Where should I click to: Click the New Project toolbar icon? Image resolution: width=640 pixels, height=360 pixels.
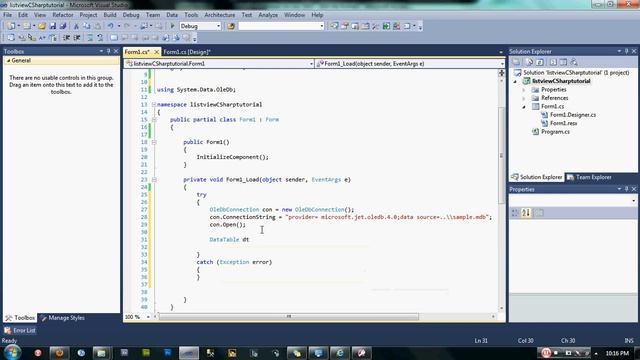point(11,26)
